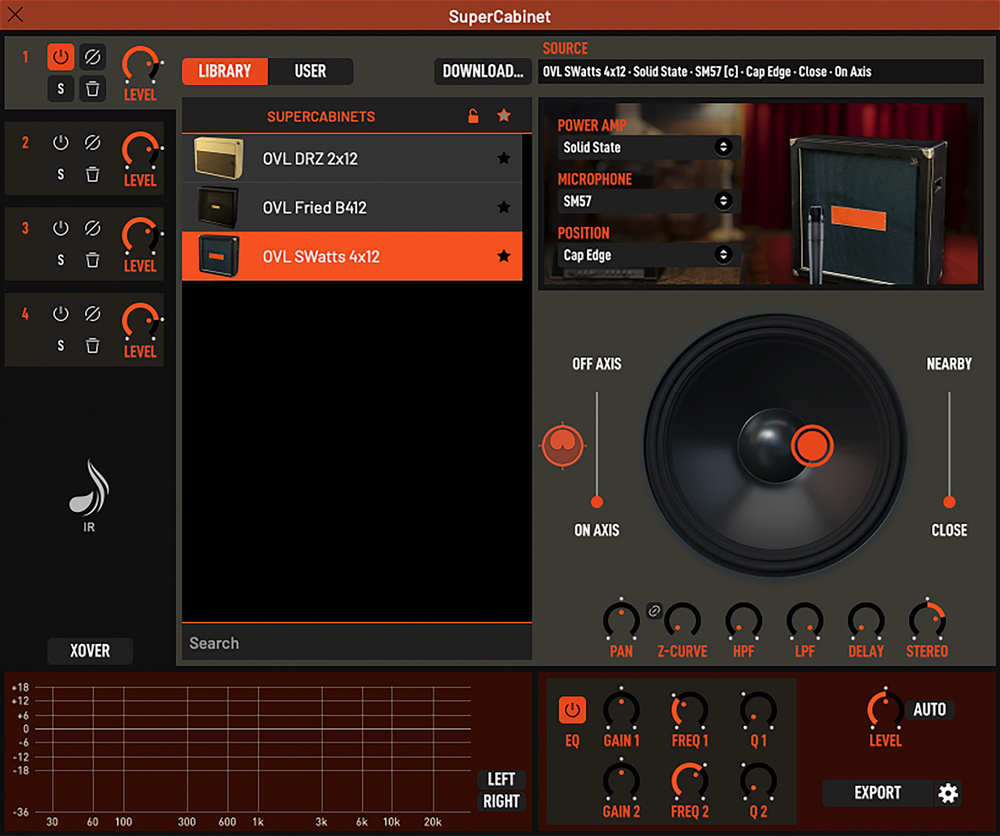Click the IR flame logo icon

(89, 489)
